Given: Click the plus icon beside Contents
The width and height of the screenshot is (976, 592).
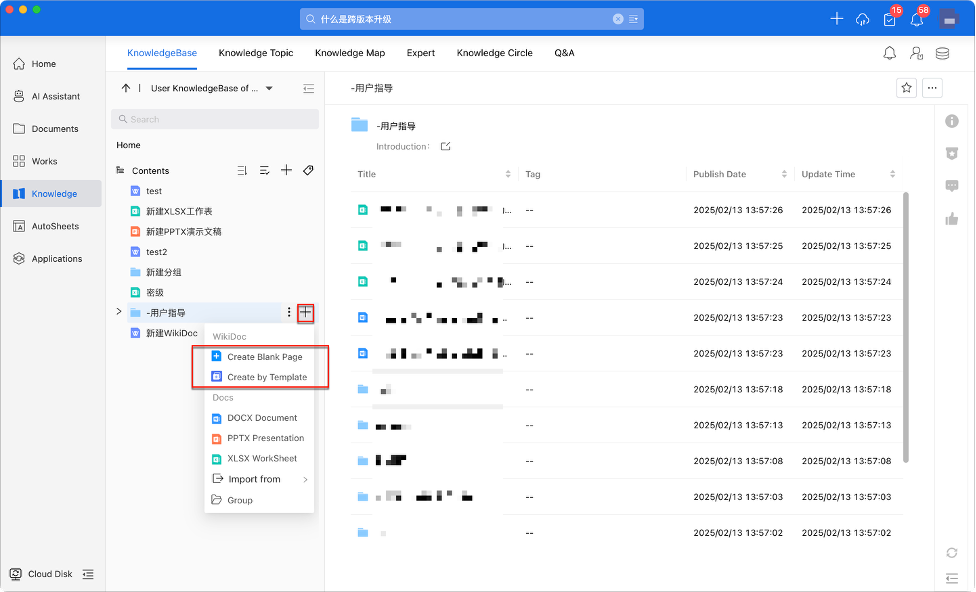Looking at the screenshot, I should point(286,171).
